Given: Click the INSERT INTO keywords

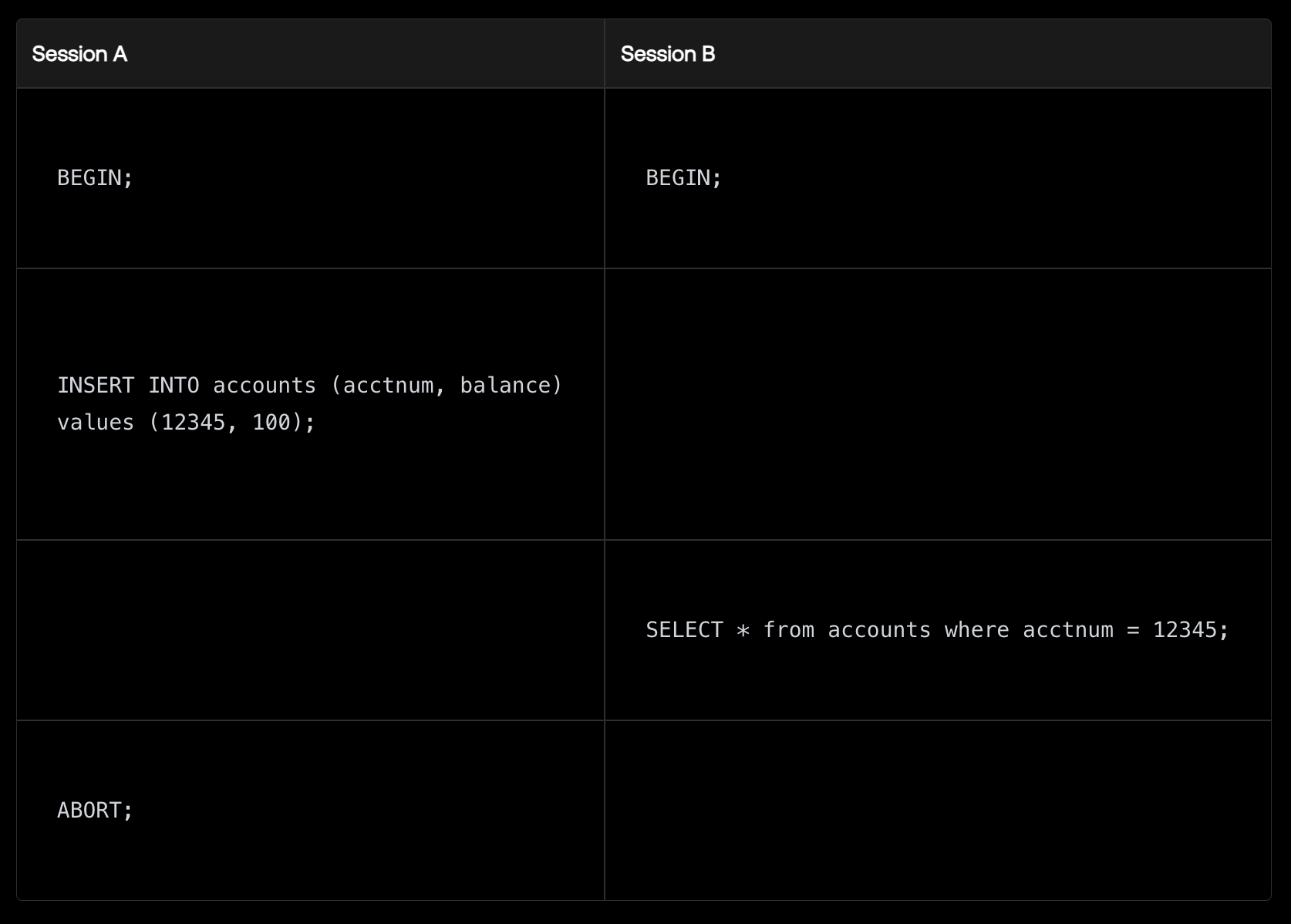Looking at the screenshot, I should 128,386.
